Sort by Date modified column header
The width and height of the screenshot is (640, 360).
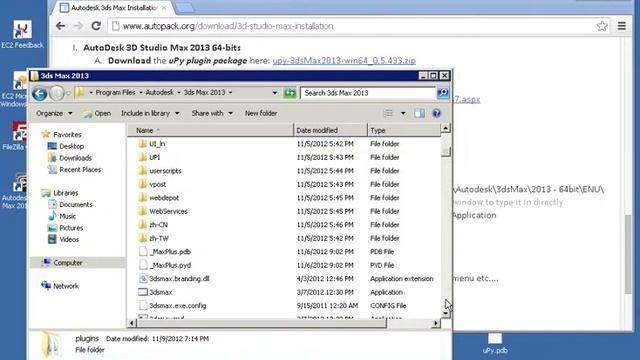330,130
